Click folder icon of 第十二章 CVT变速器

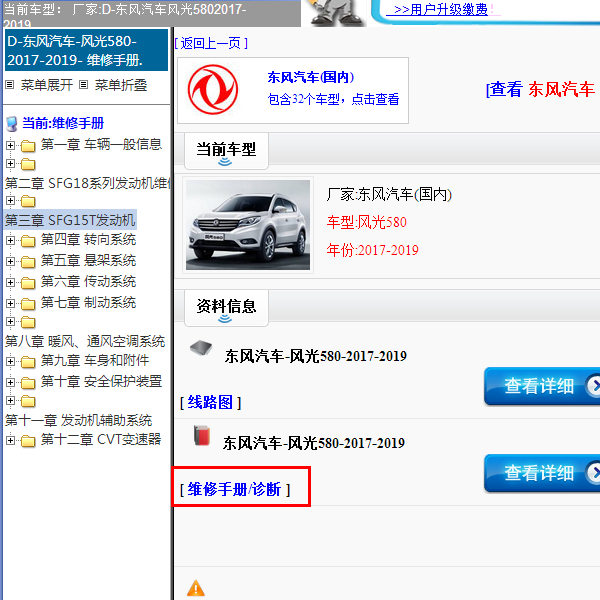(28, 441)
